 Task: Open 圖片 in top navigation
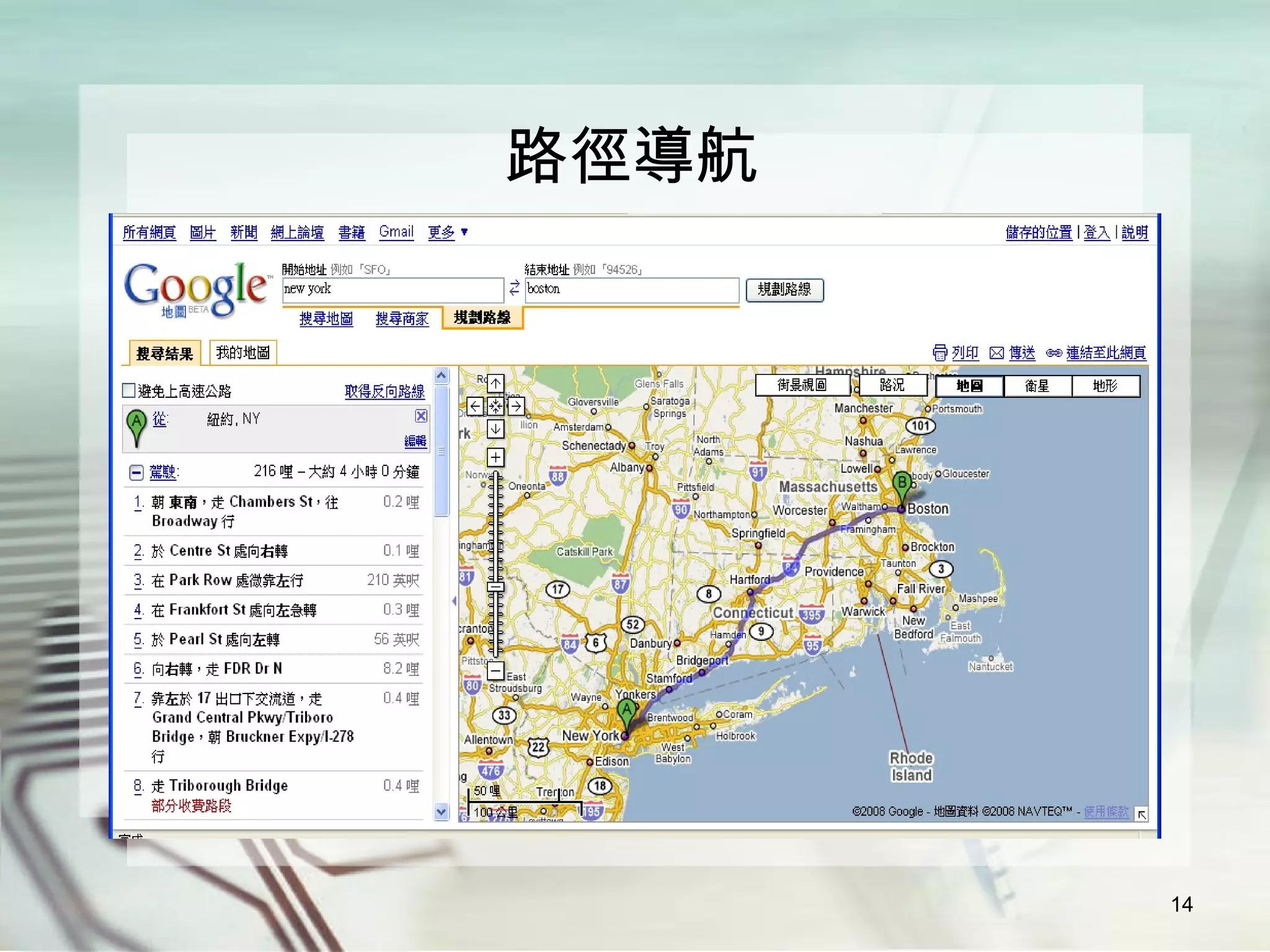(x=203, y=232)
